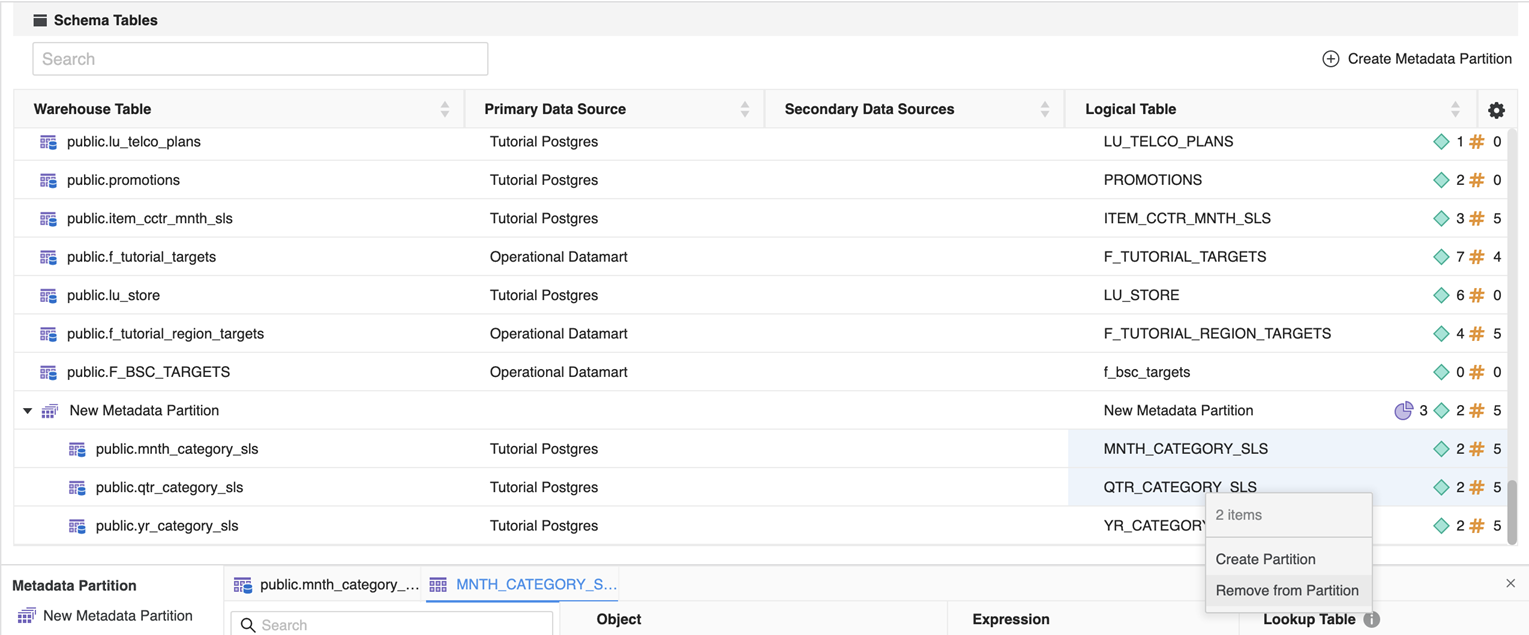Sort by Warehouse Table column arrows
Screen dimensions: 1529x635
pyautogui.click(x=445, y=110)
